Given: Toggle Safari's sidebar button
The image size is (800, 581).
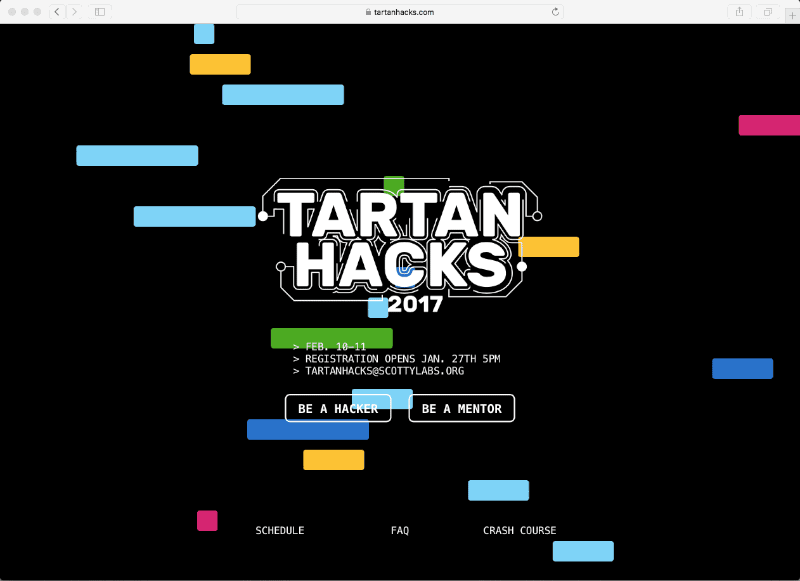Looking at the screenshot, I should (100, 12).
